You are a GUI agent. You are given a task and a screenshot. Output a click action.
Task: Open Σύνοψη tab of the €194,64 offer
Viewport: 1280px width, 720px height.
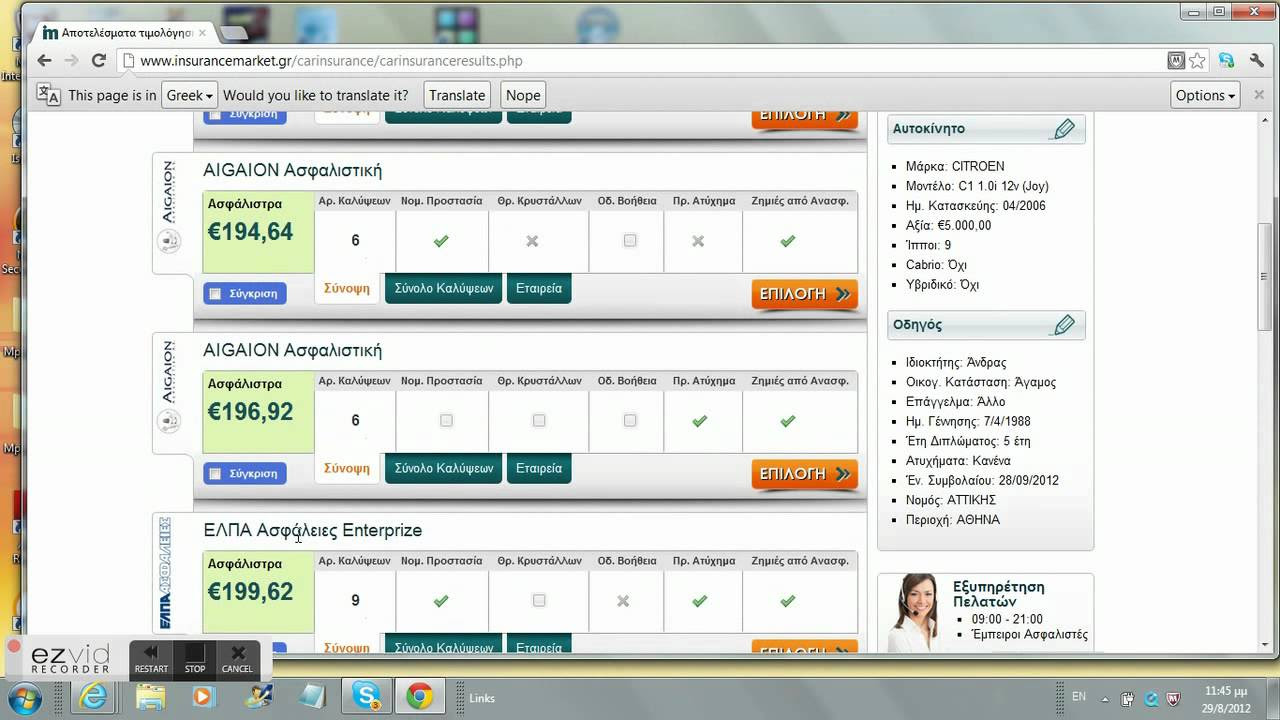pos(347,288)
